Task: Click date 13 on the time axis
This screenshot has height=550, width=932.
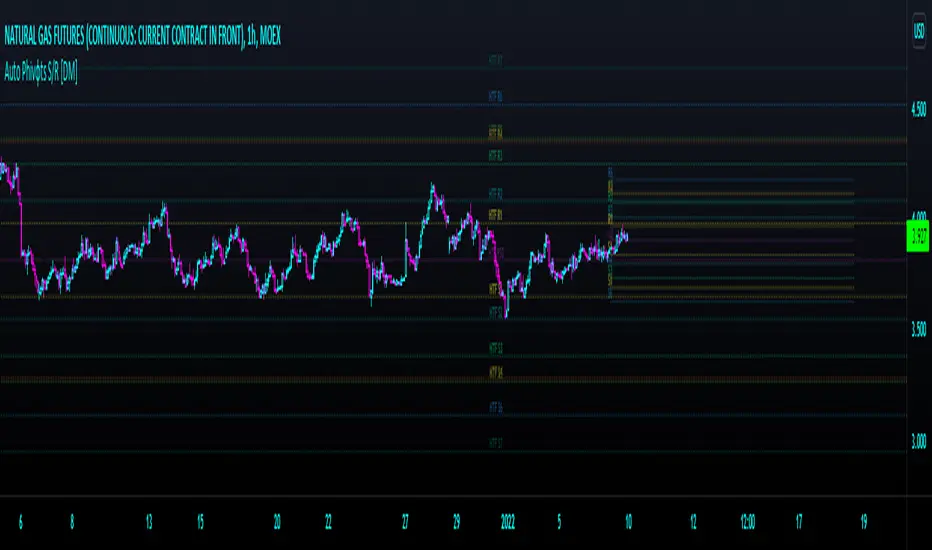Action: [149, 522]
